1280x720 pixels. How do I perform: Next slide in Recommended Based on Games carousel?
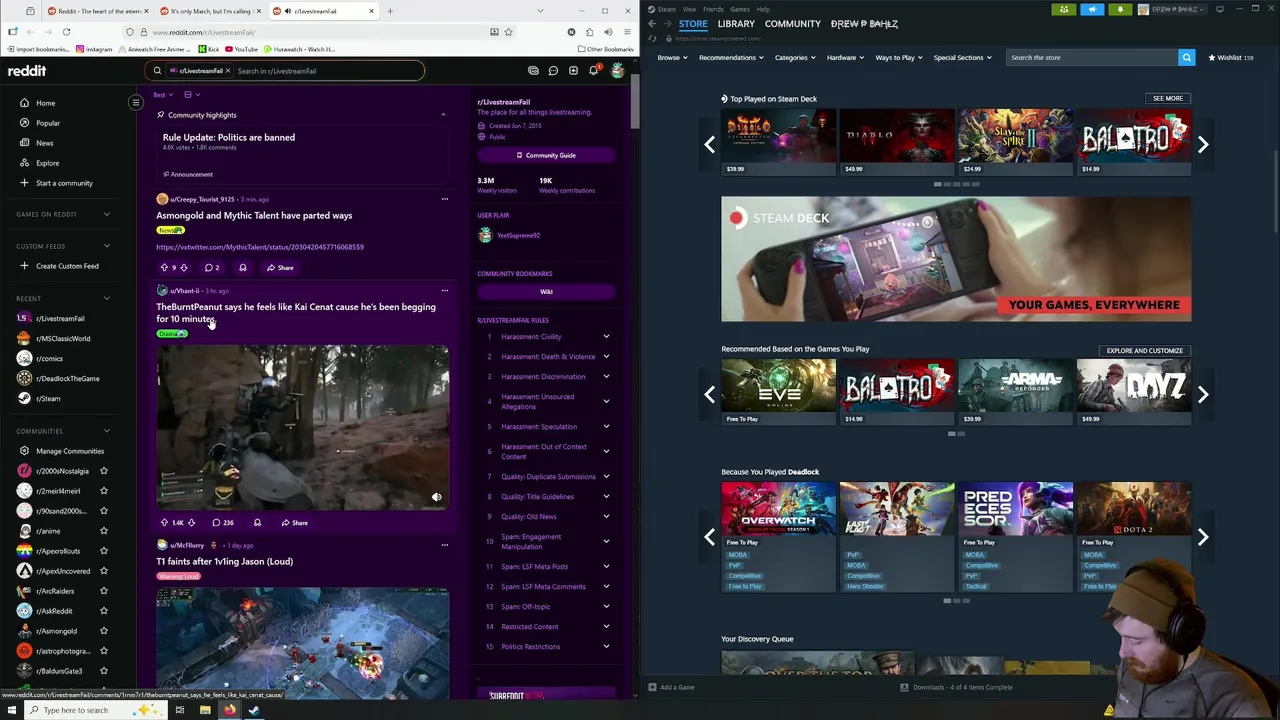(x=1203, y=394)
